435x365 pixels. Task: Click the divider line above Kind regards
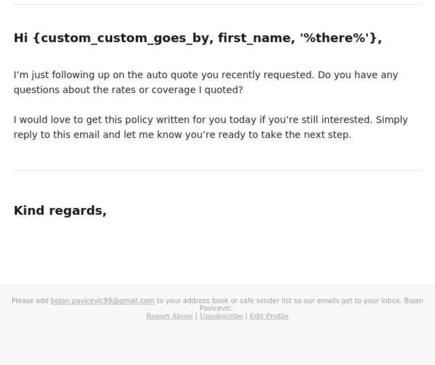pos(217,170)
